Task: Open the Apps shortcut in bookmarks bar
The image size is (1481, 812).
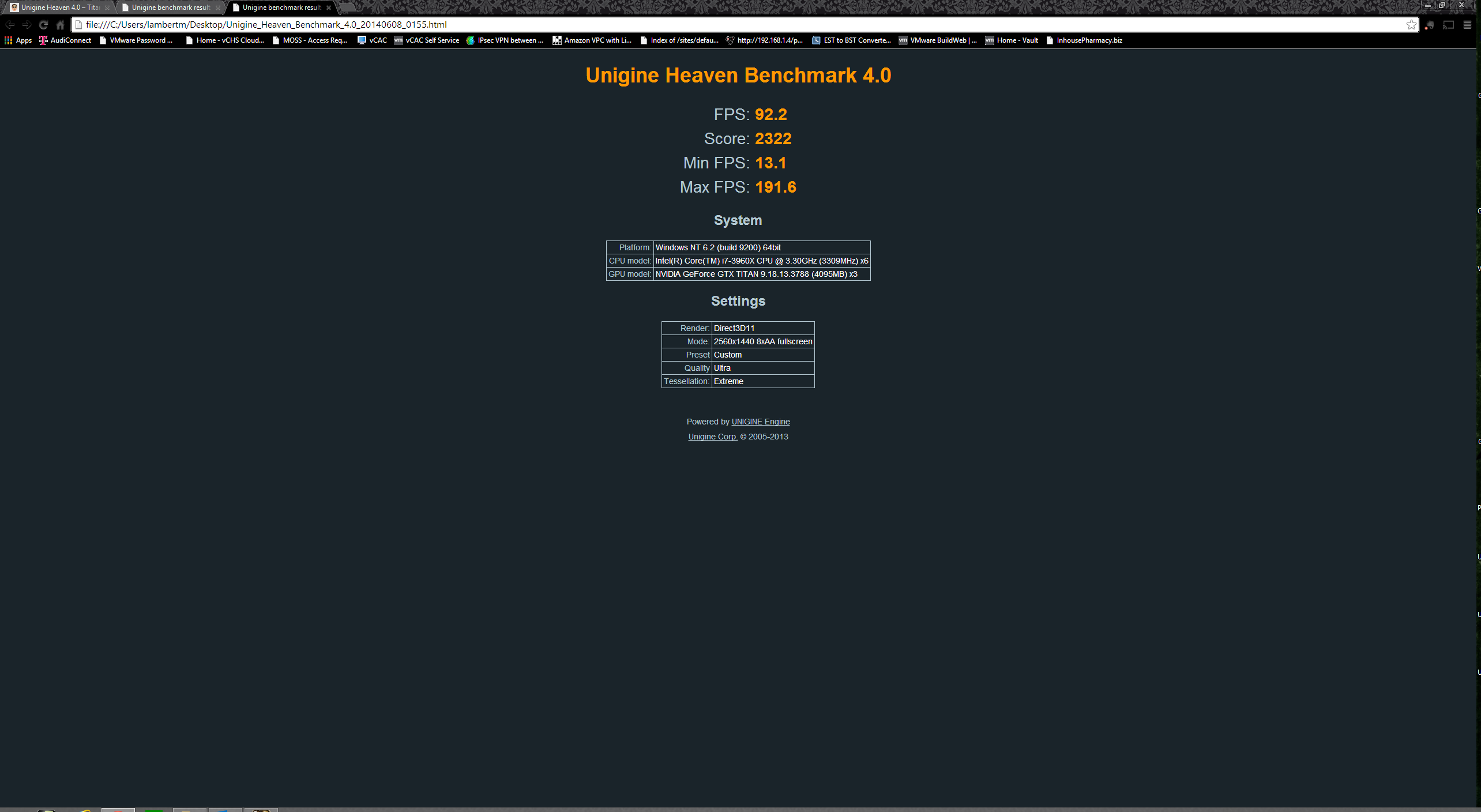Action: (18, 40)
